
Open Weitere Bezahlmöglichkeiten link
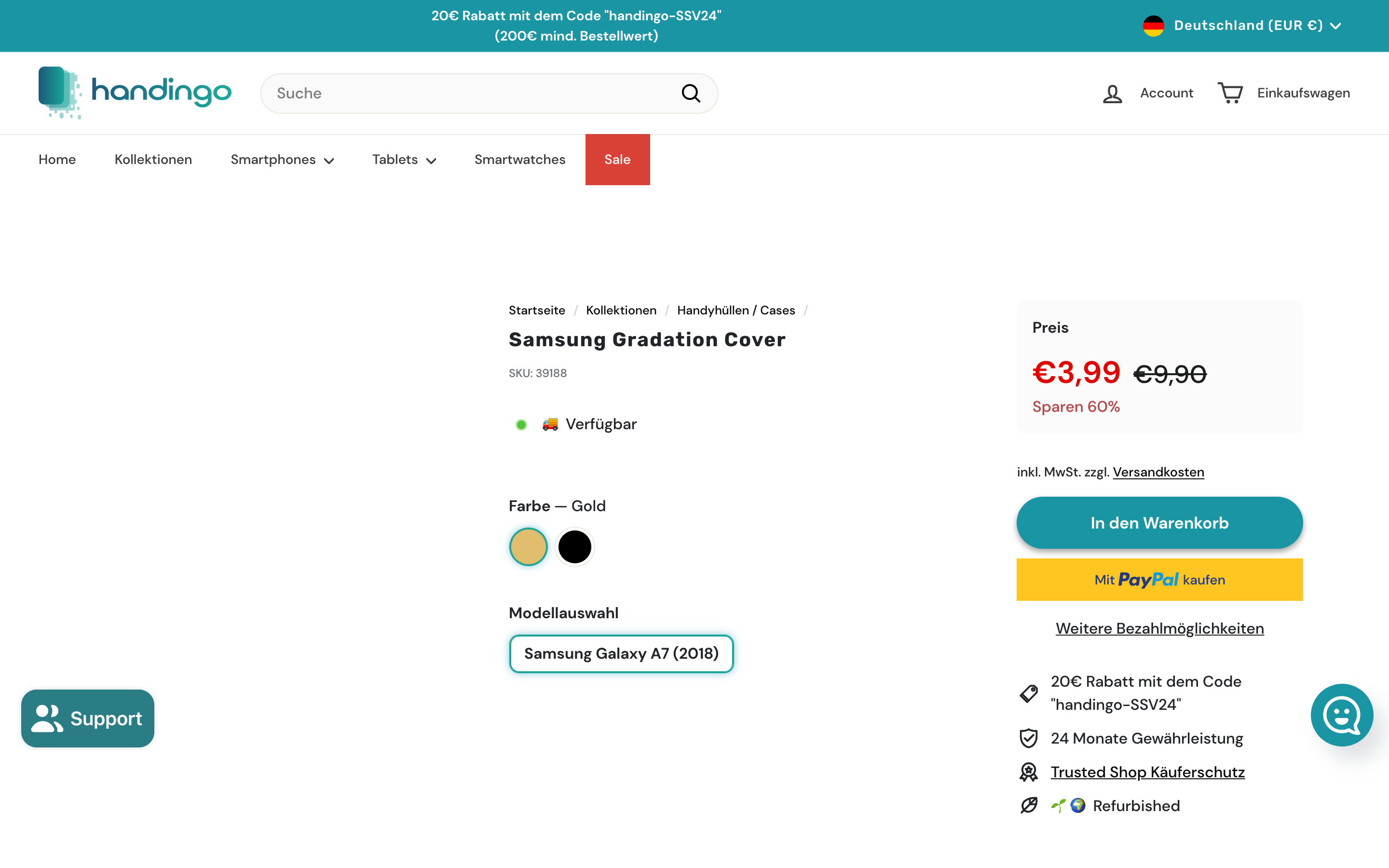click(x=1159, y=629)
